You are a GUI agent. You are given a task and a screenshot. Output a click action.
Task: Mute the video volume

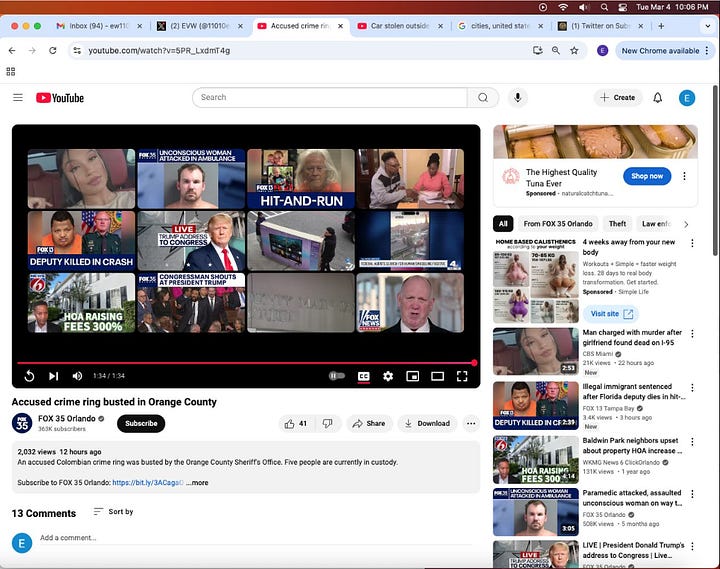coord(77,376)
